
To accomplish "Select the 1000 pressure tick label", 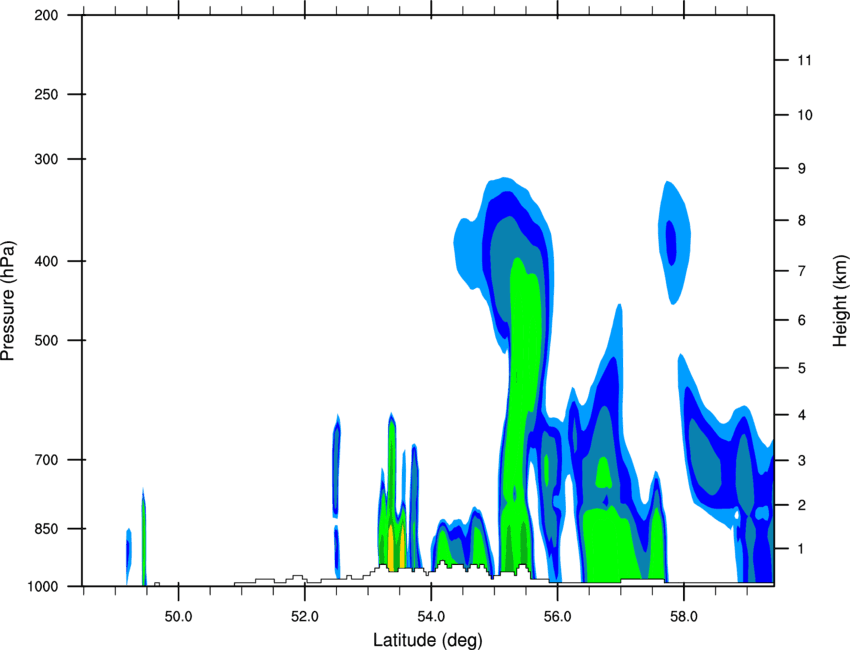I will point(43,586).
